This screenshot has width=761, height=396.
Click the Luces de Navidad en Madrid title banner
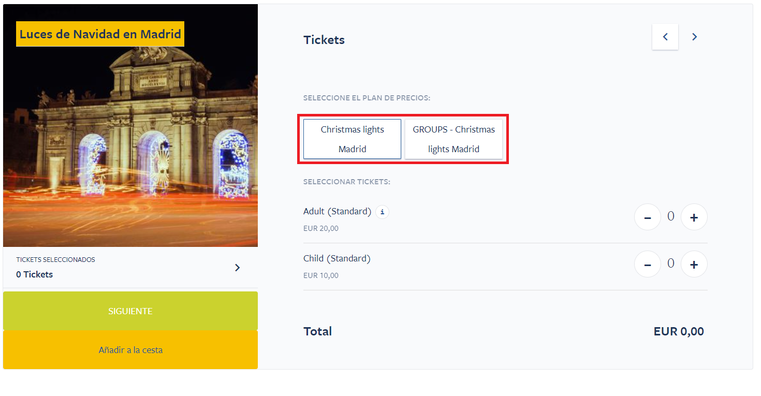[100, 34]
